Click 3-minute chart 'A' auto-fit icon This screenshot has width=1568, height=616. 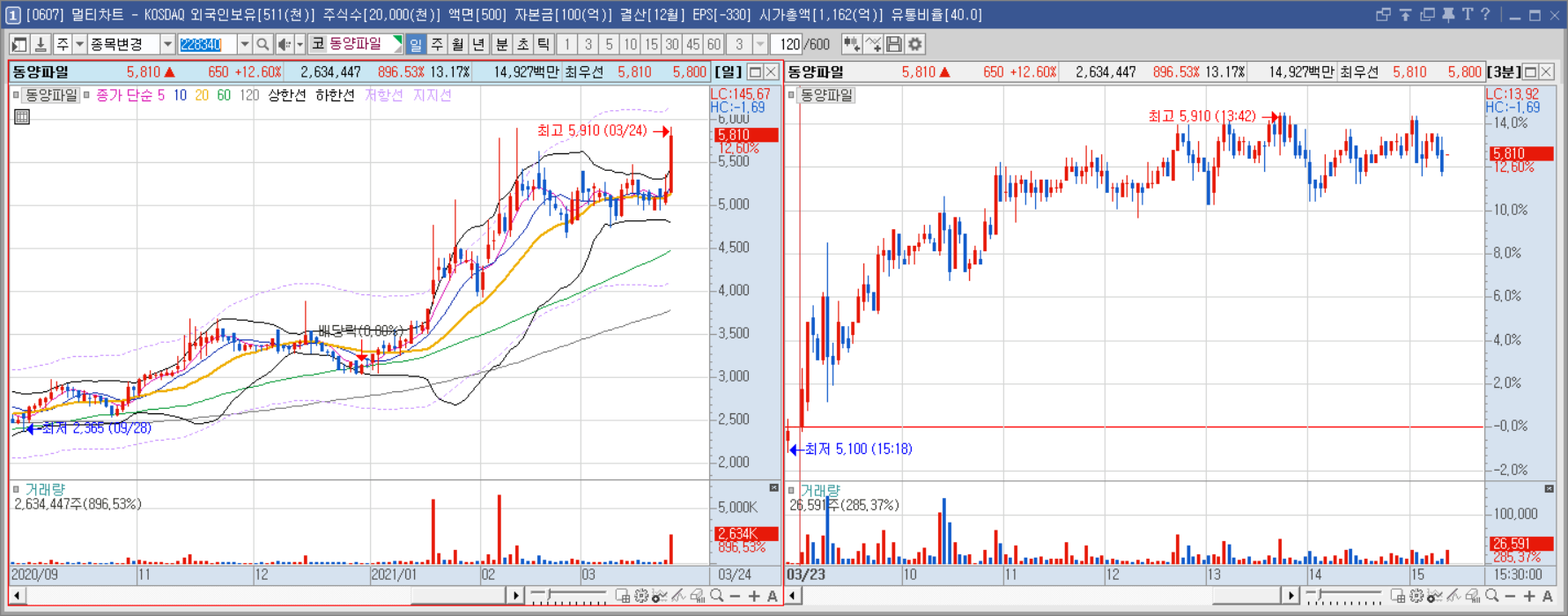coord(1548,597)
